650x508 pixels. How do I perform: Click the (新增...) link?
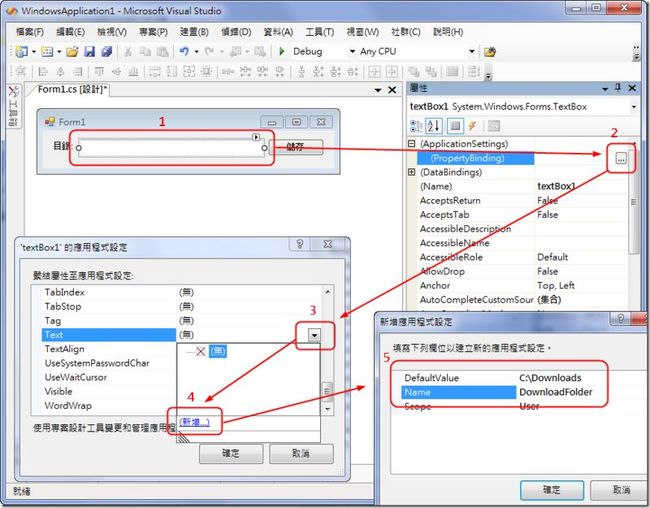tap(194, 422)
